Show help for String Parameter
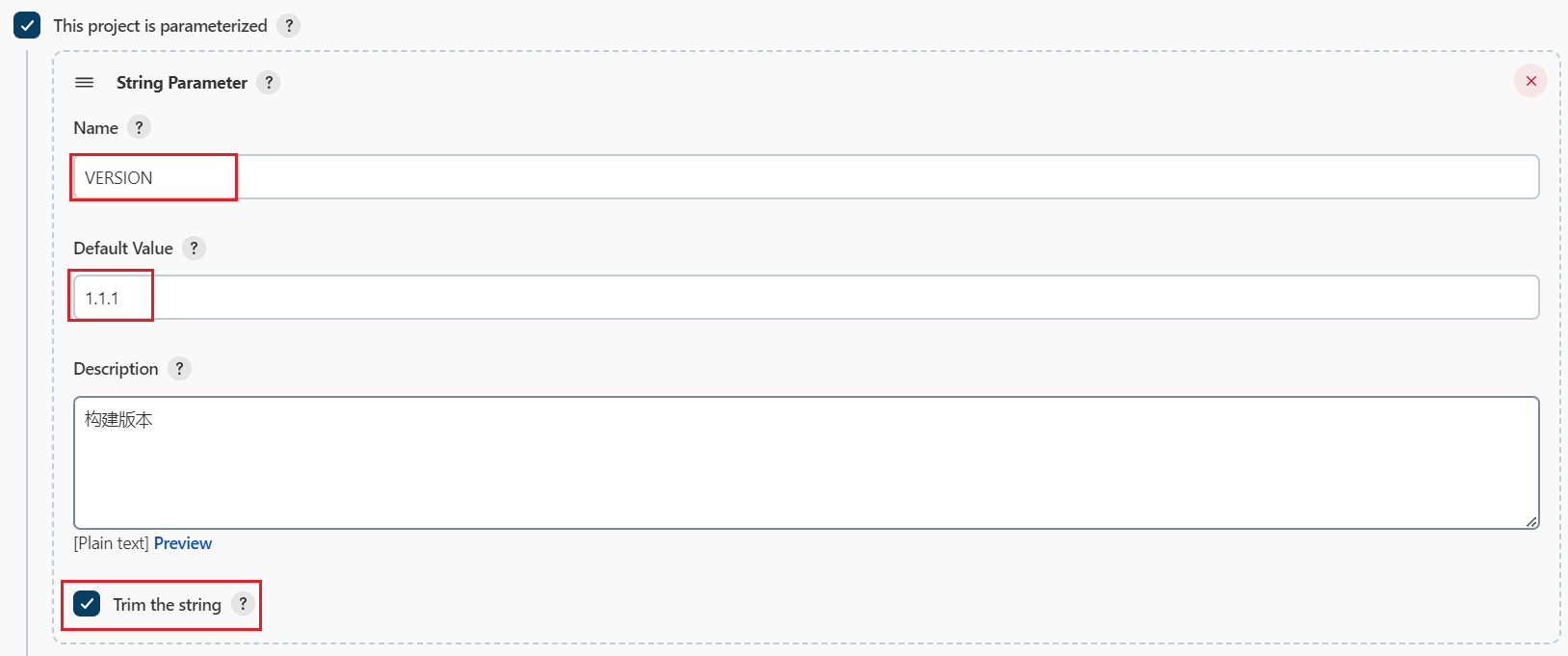1568x656 pixels. 269,83
